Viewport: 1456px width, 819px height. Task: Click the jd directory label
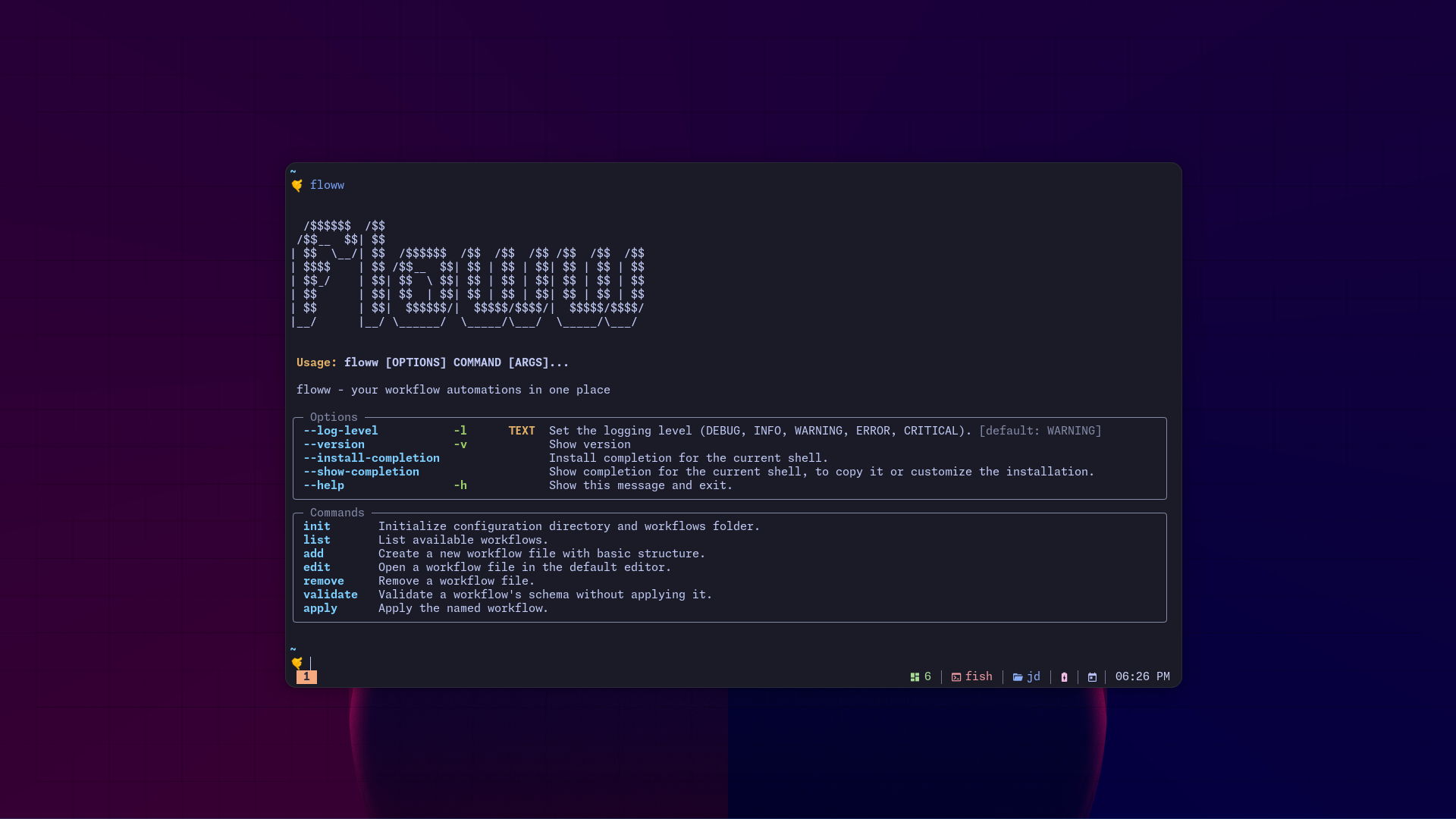pyautogui.click(x=1034, y=676)
